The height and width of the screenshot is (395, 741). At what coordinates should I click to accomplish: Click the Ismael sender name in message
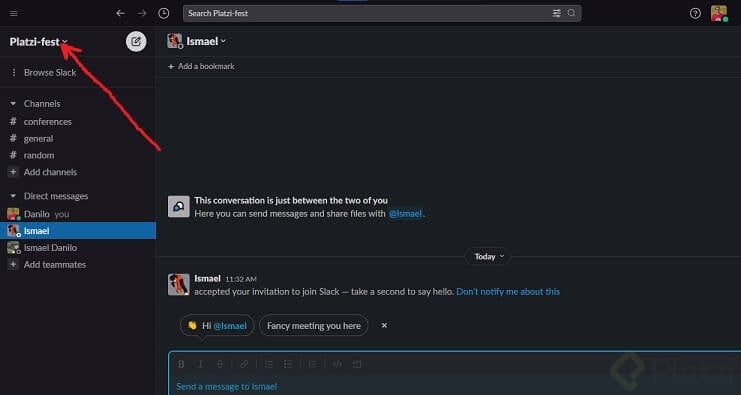(x=207, y=279)
